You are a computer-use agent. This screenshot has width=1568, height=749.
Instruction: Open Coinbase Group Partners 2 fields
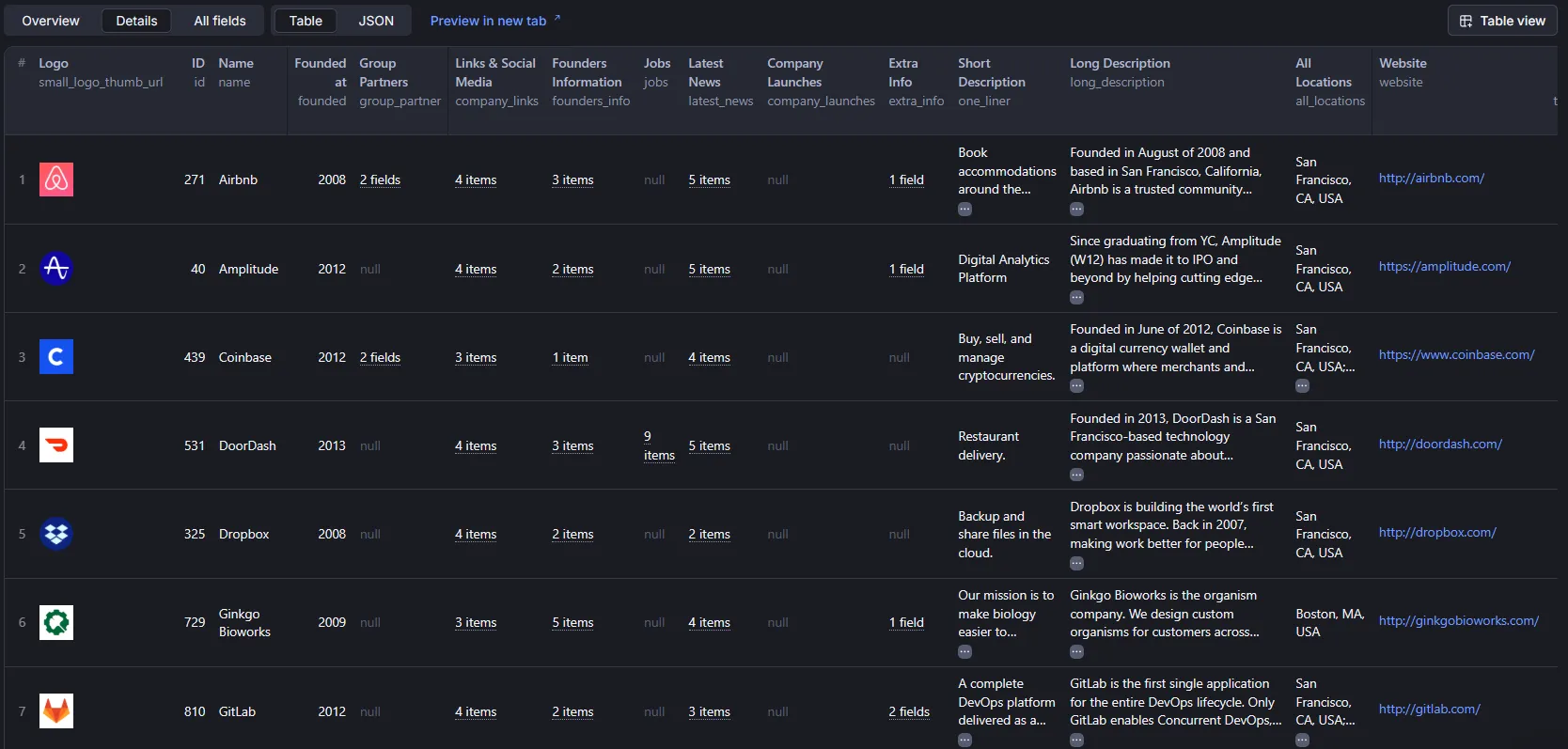[x=380, y=357]
